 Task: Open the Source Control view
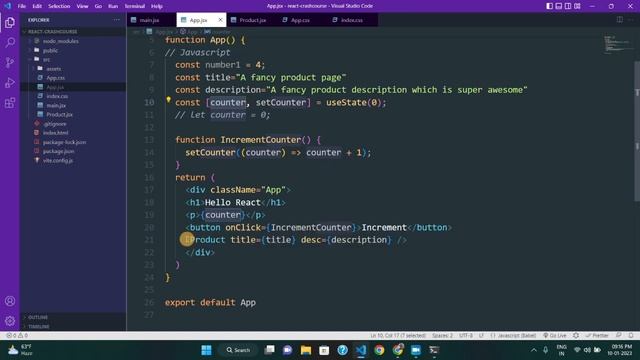tap(10, 62)
